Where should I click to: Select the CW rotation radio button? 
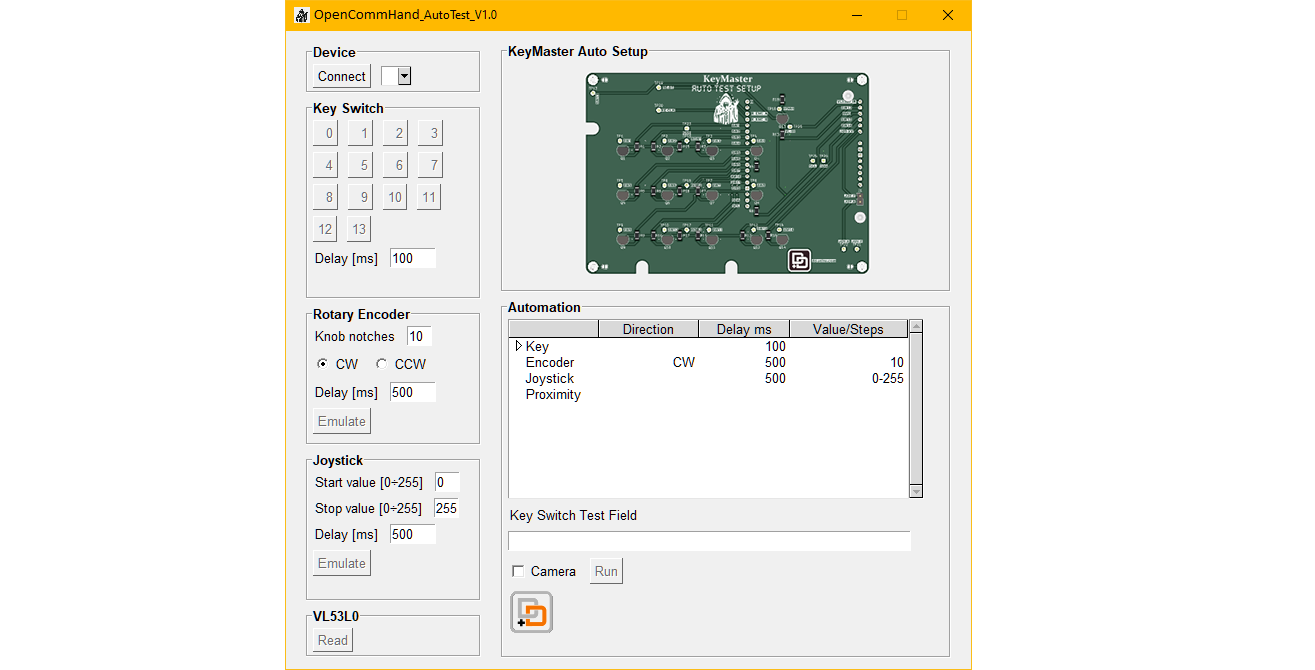point(322,364)
